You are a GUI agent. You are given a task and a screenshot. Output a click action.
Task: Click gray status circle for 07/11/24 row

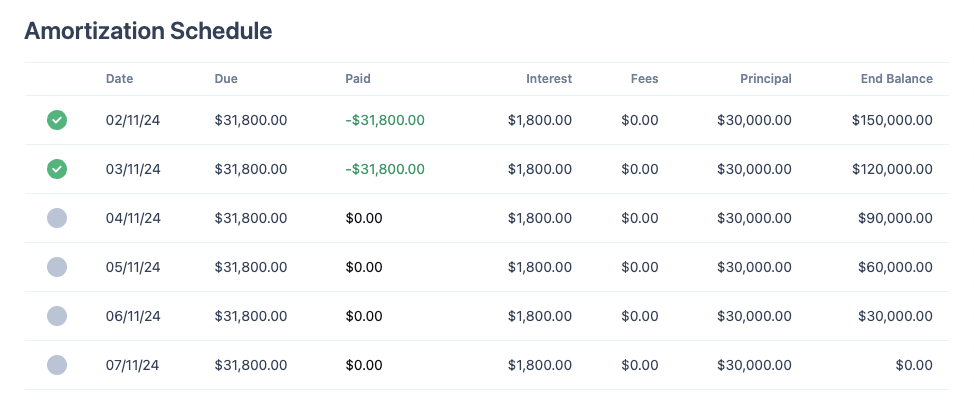click(x=57, y=365)
